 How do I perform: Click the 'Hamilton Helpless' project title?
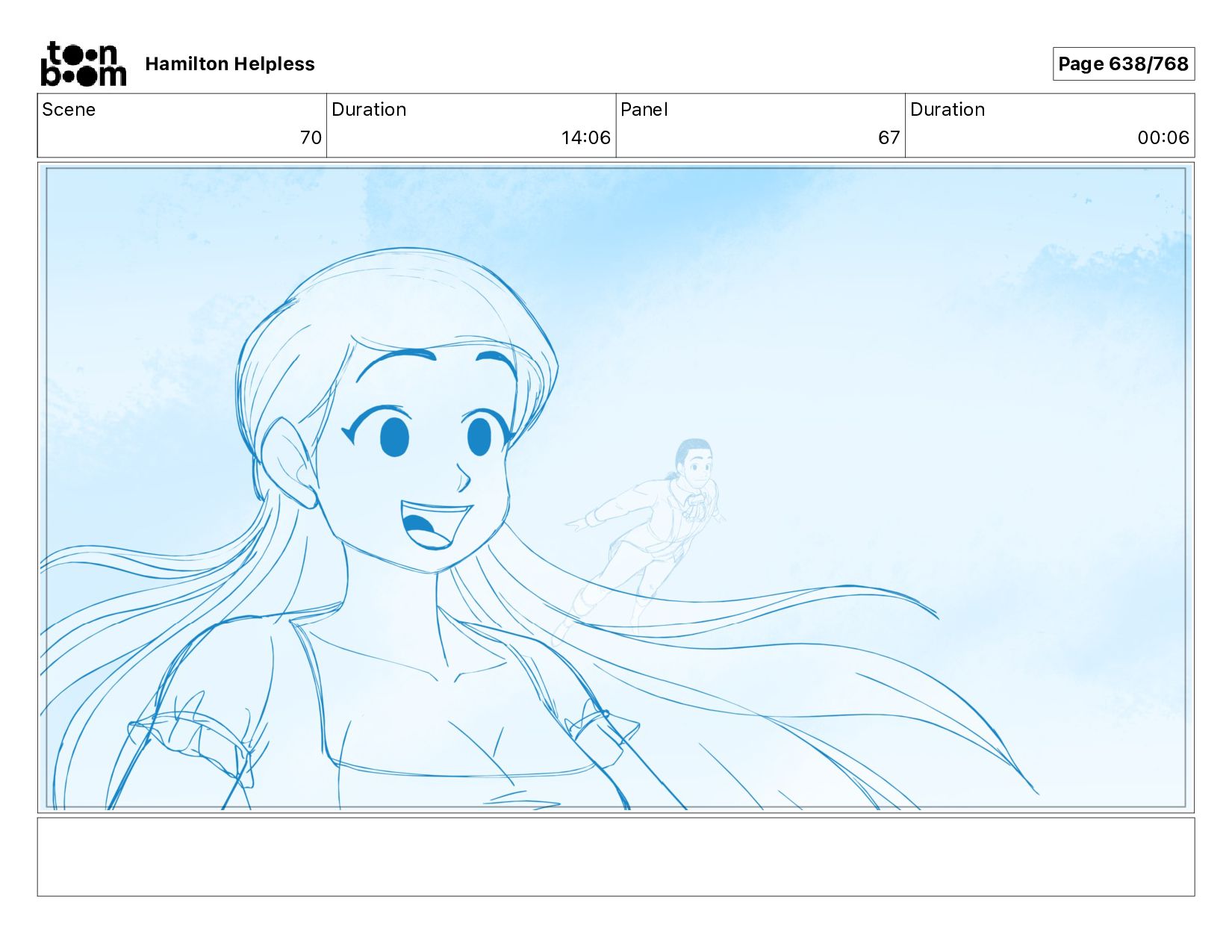(x=230, y=64)
